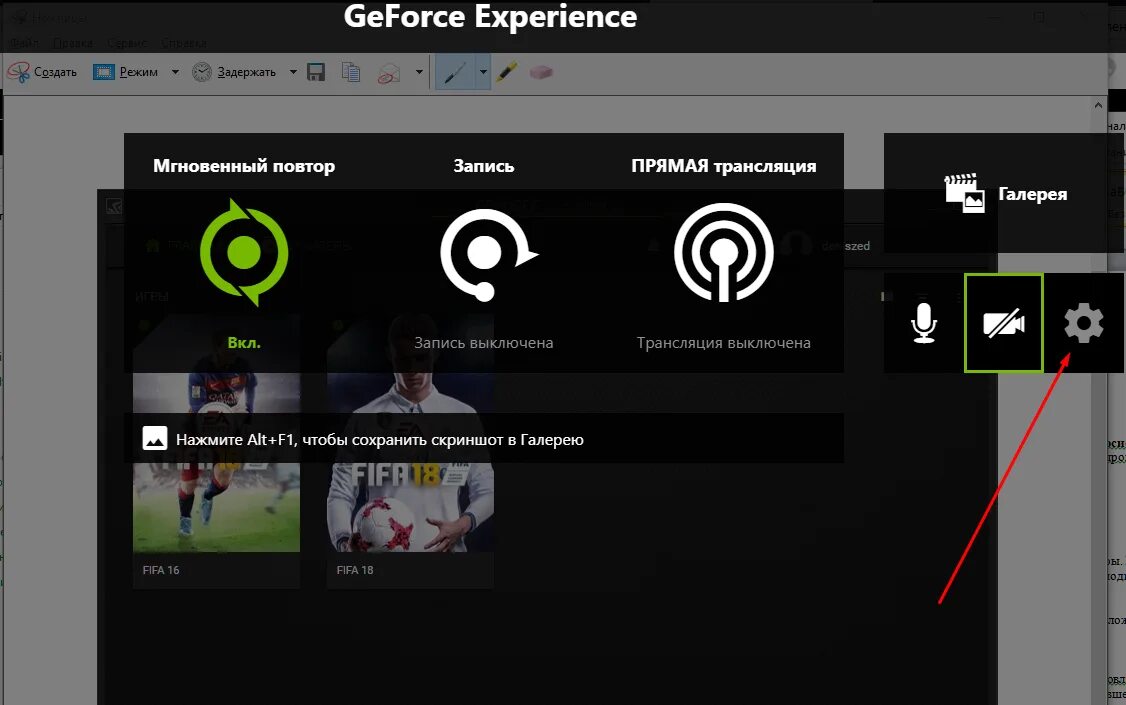Image resolution: width=1126 pixels, height=705 pixels.
Task: Click the 'Трансляция выключена' status text
Action: 723,343
